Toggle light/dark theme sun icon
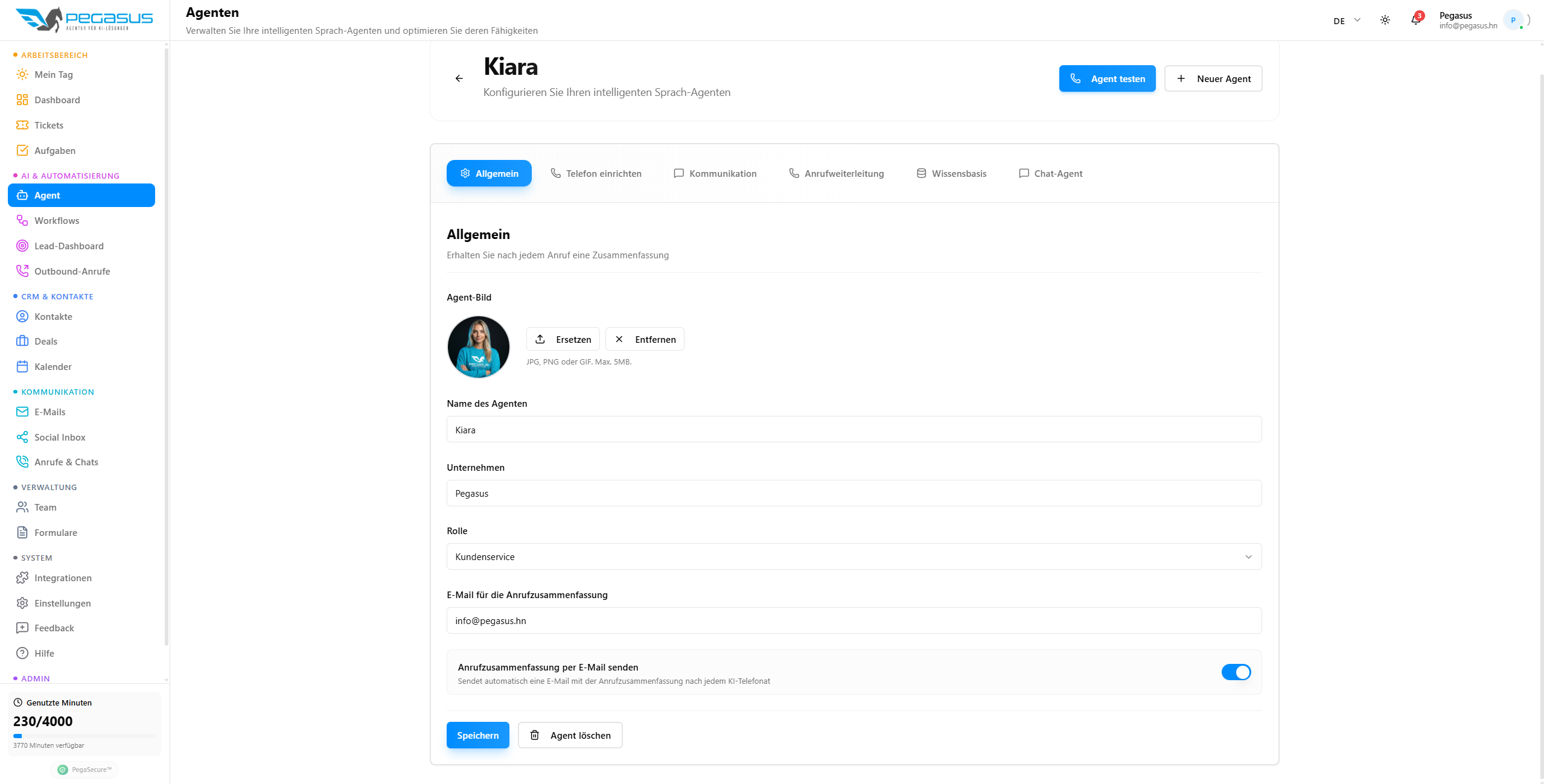The height and width of the screenshot is (784, 1544). click(1385, 20)
